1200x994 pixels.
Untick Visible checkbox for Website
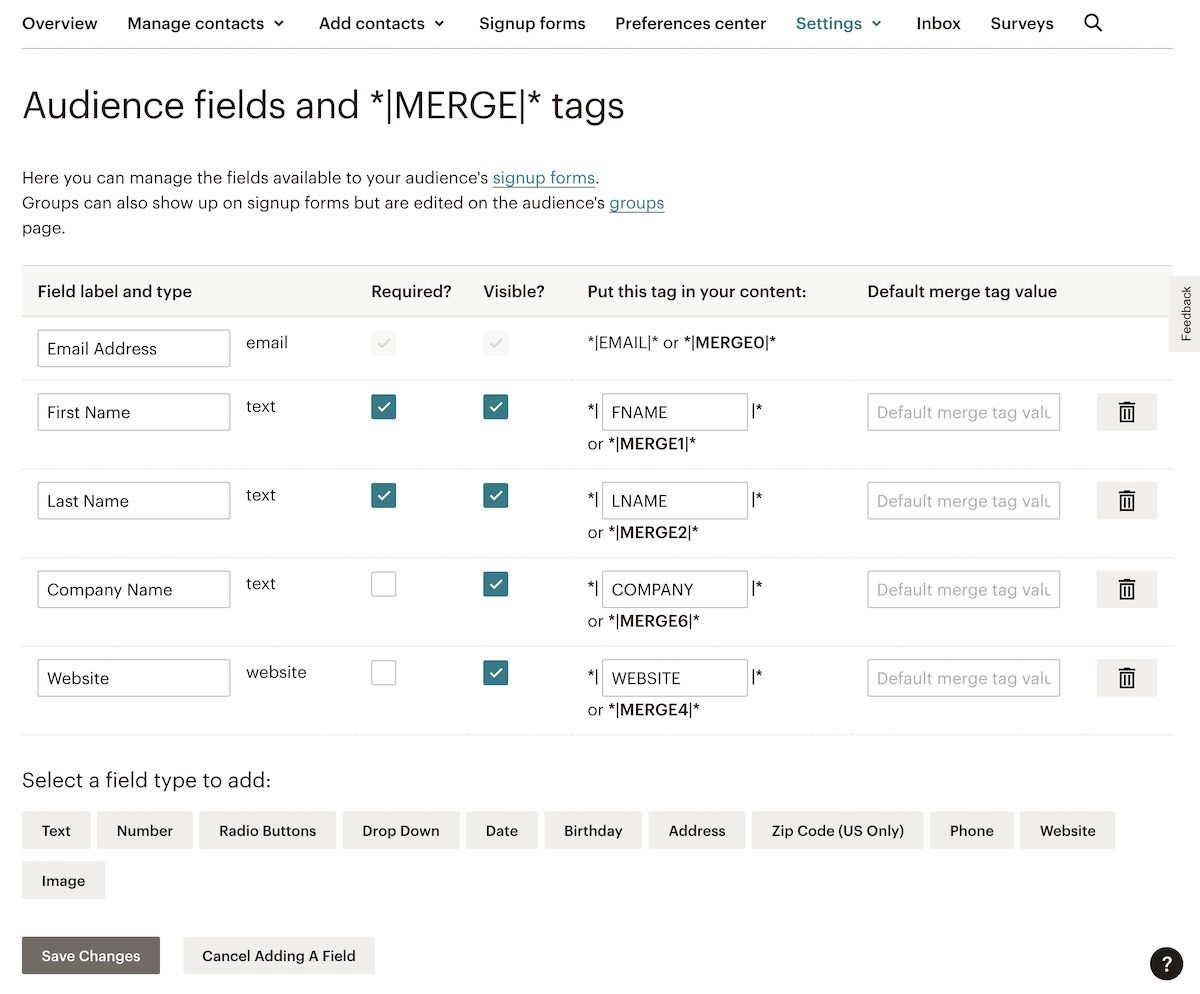tap(495, 672)
